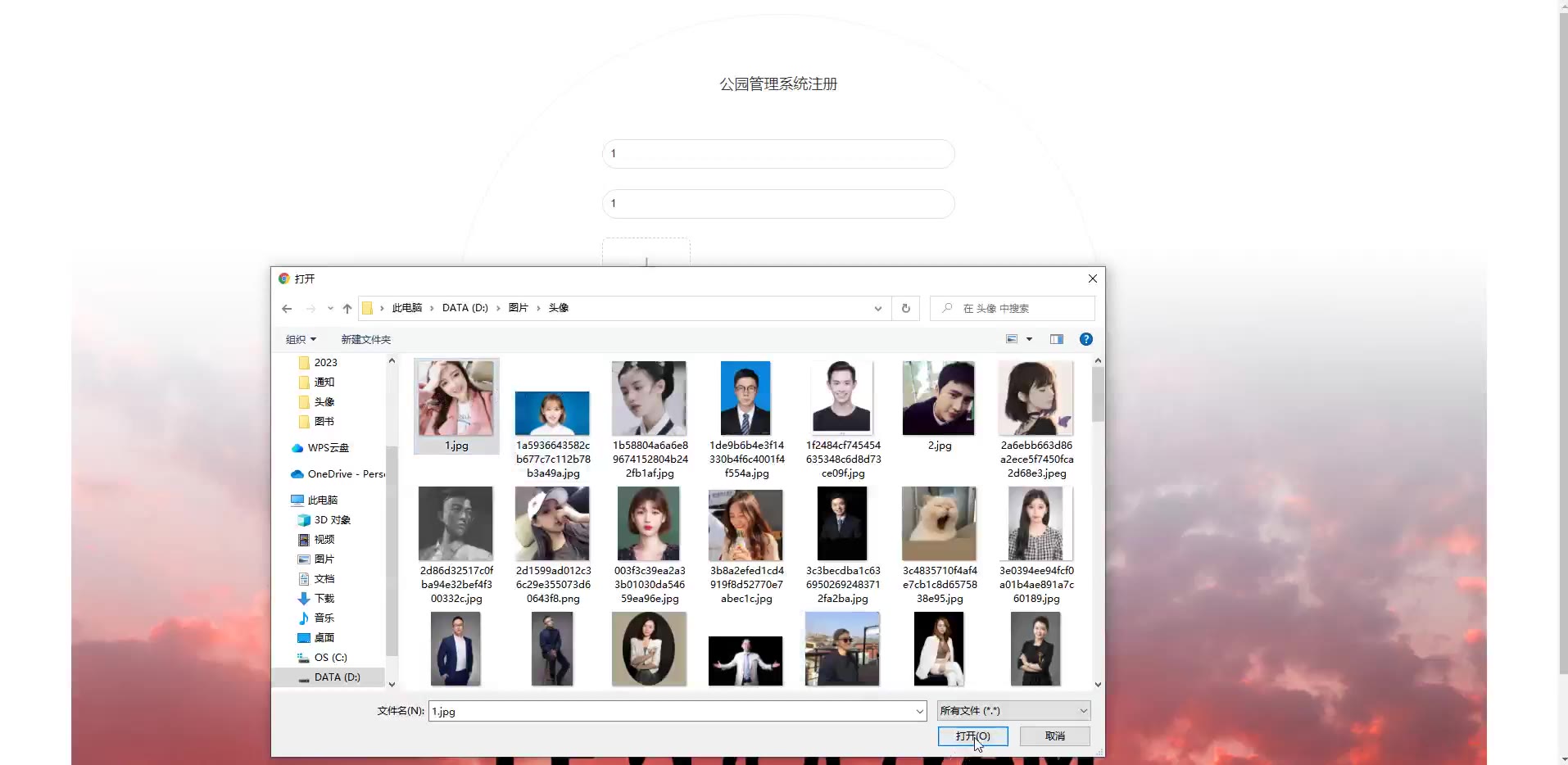Click second input field on registration page
1568x765 pixels.
(x=778, y=204)
